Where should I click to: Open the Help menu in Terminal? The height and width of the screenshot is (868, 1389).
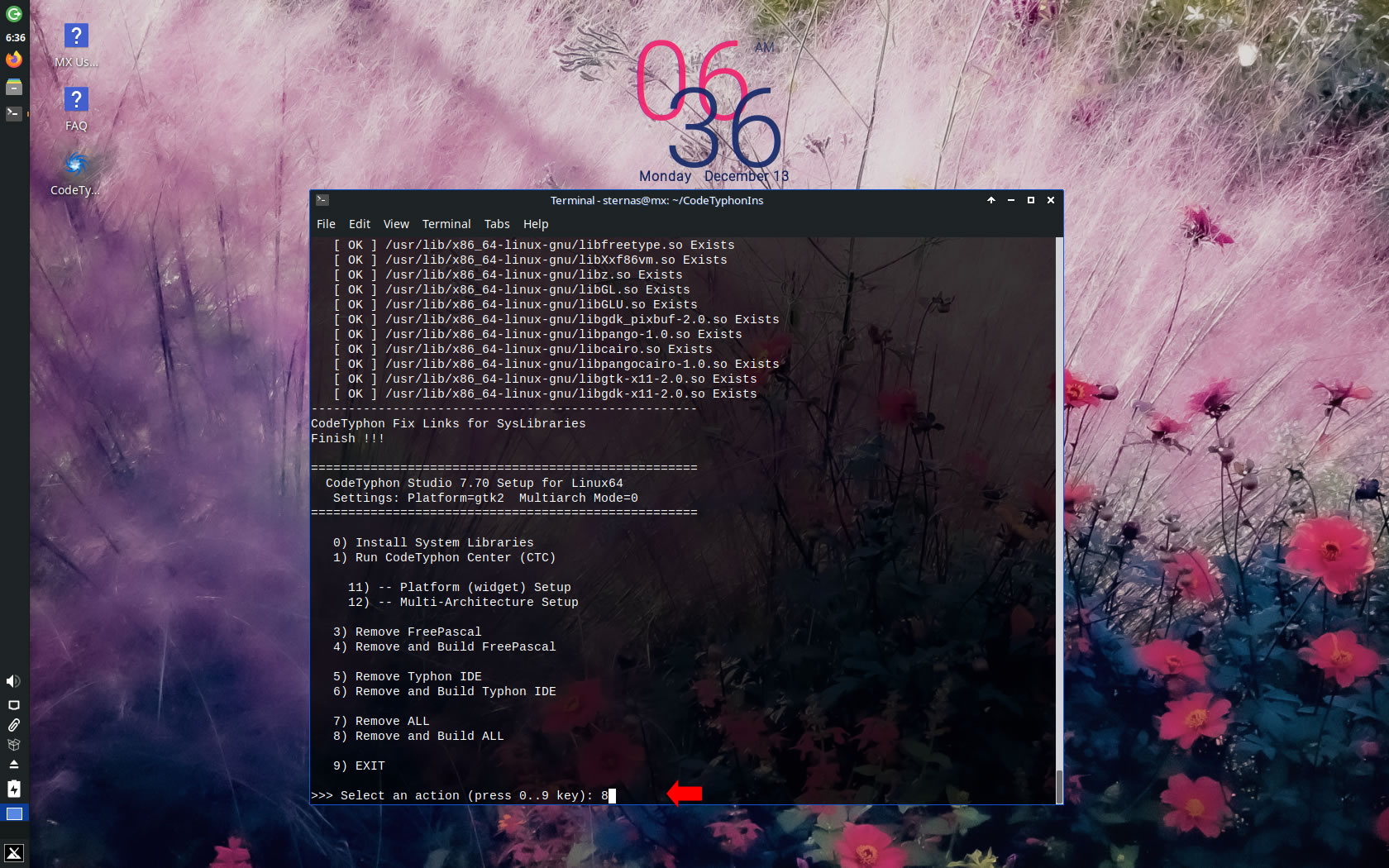[x=536, y=224]
